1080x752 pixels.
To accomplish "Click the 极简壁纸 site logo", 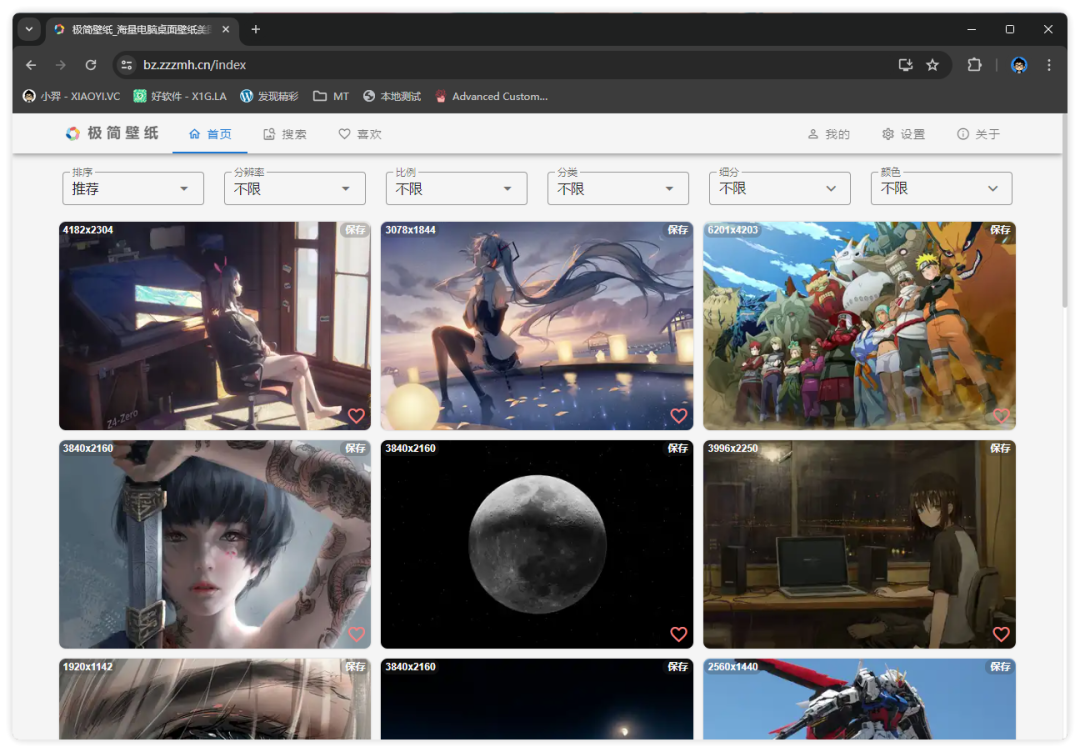I will (x=112, y=134).
